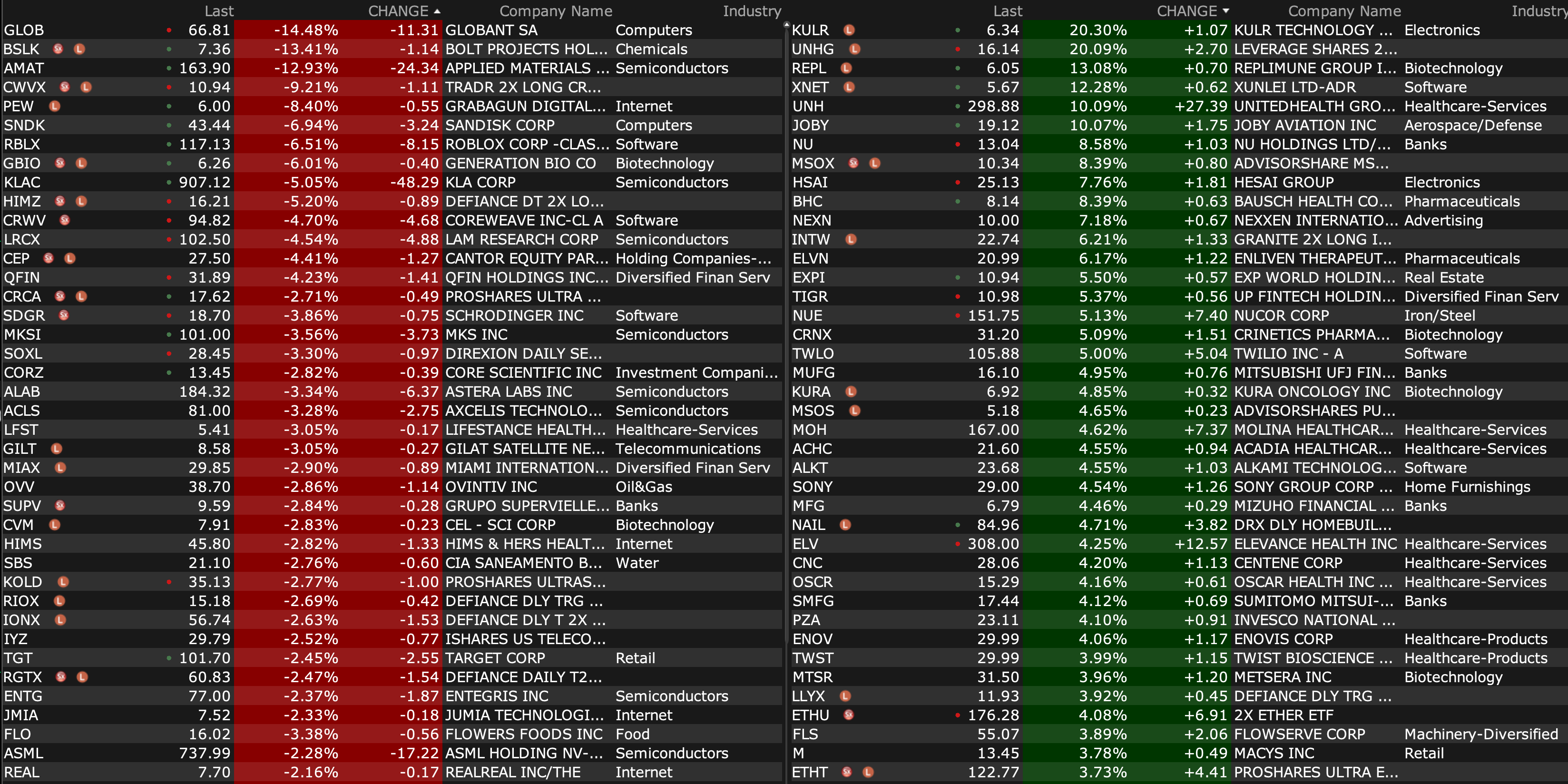Click the L badge beside KOLD ticker
The height and width of the screenshot is (784, 1568).
(x=63, y=582)
